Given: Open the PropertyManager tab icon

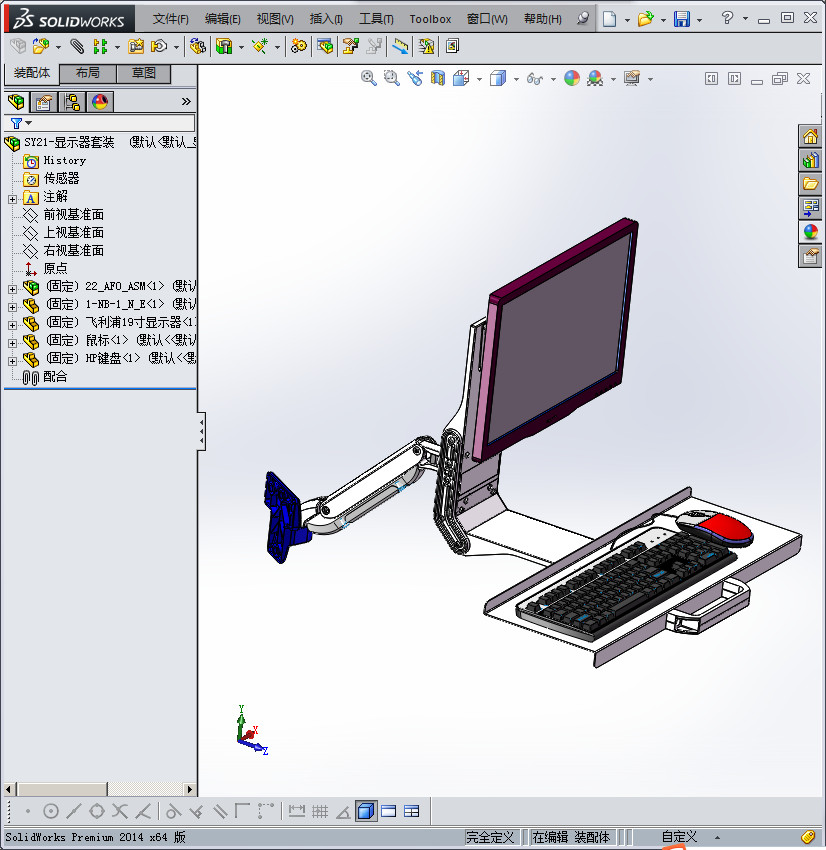Looking at the screenshot, I should [x=44, y=101].
